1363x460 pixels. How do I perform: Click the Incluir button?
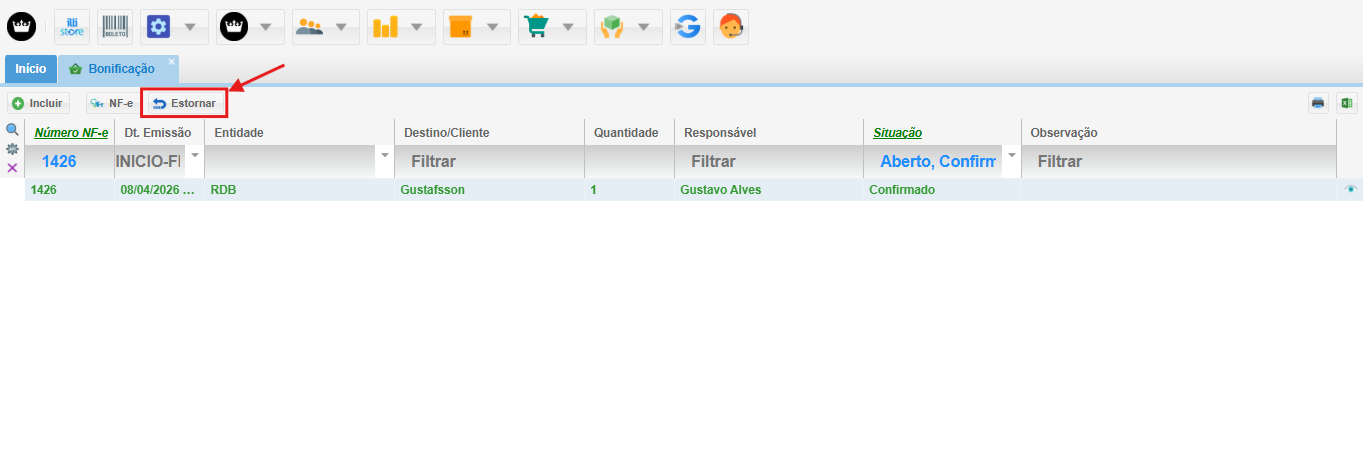pyautogui.click(x=38, y=103)
